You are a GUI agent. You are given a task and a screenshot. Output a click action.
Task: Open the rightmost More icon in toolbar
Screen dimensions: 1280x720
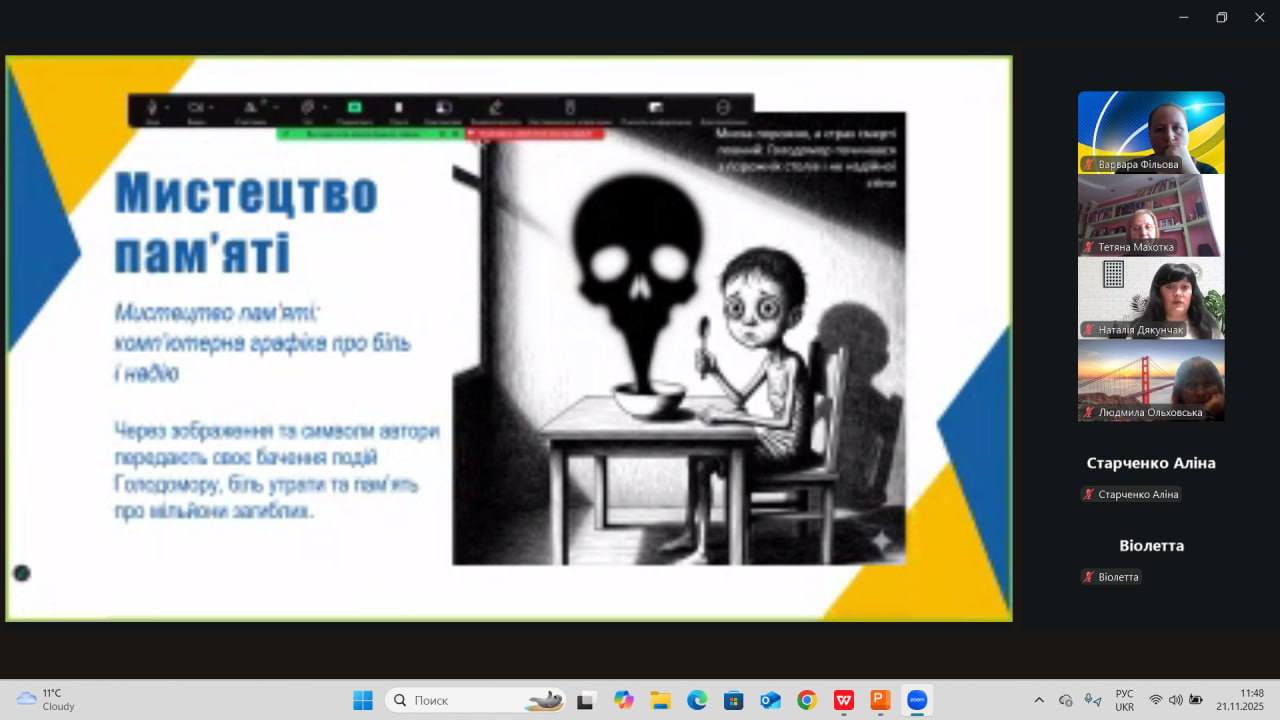coord(723,107)
